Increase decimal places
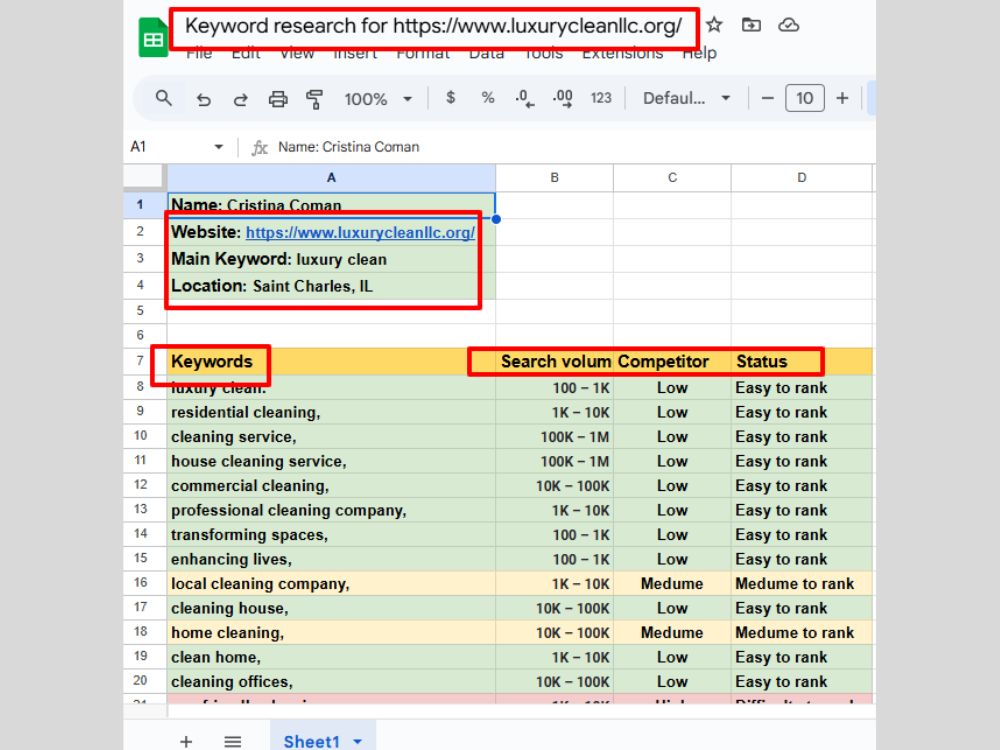 coord(562,98)
